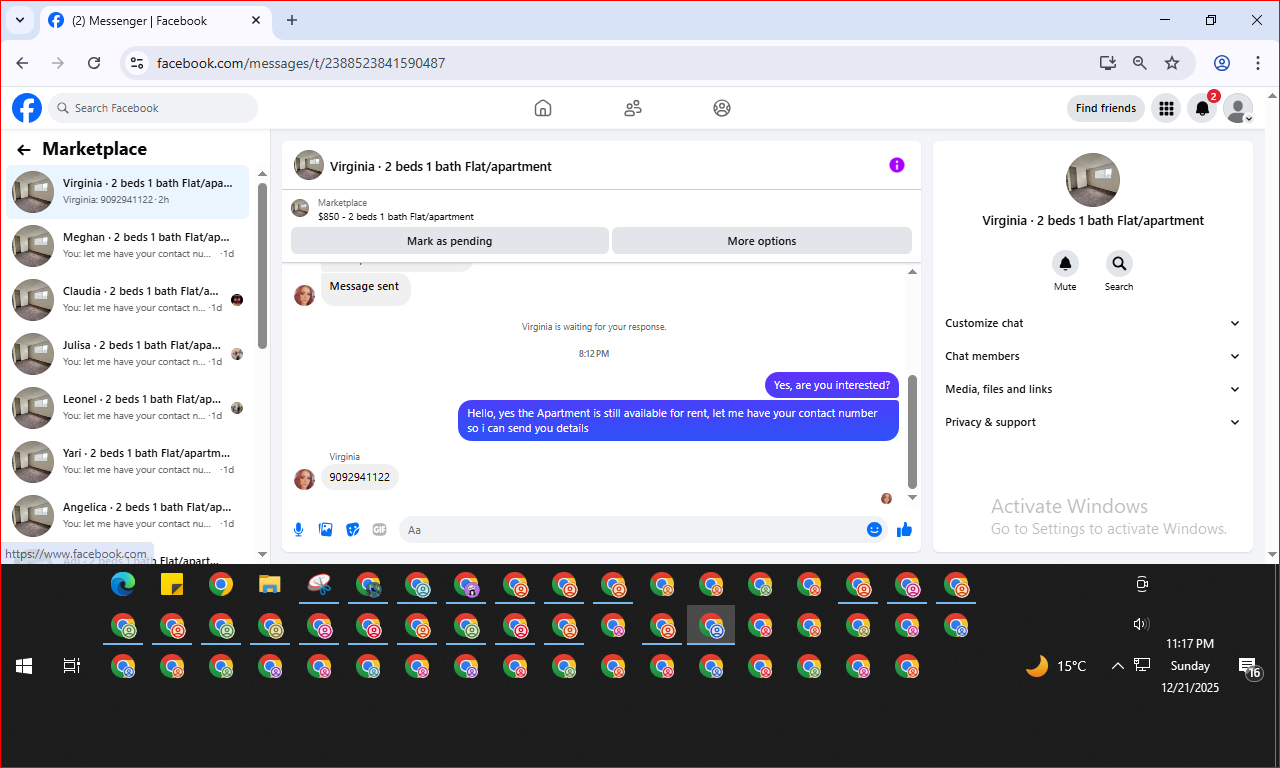
Task: Open the tab search dropdown arrow
Action: click(x=20, y=20)
